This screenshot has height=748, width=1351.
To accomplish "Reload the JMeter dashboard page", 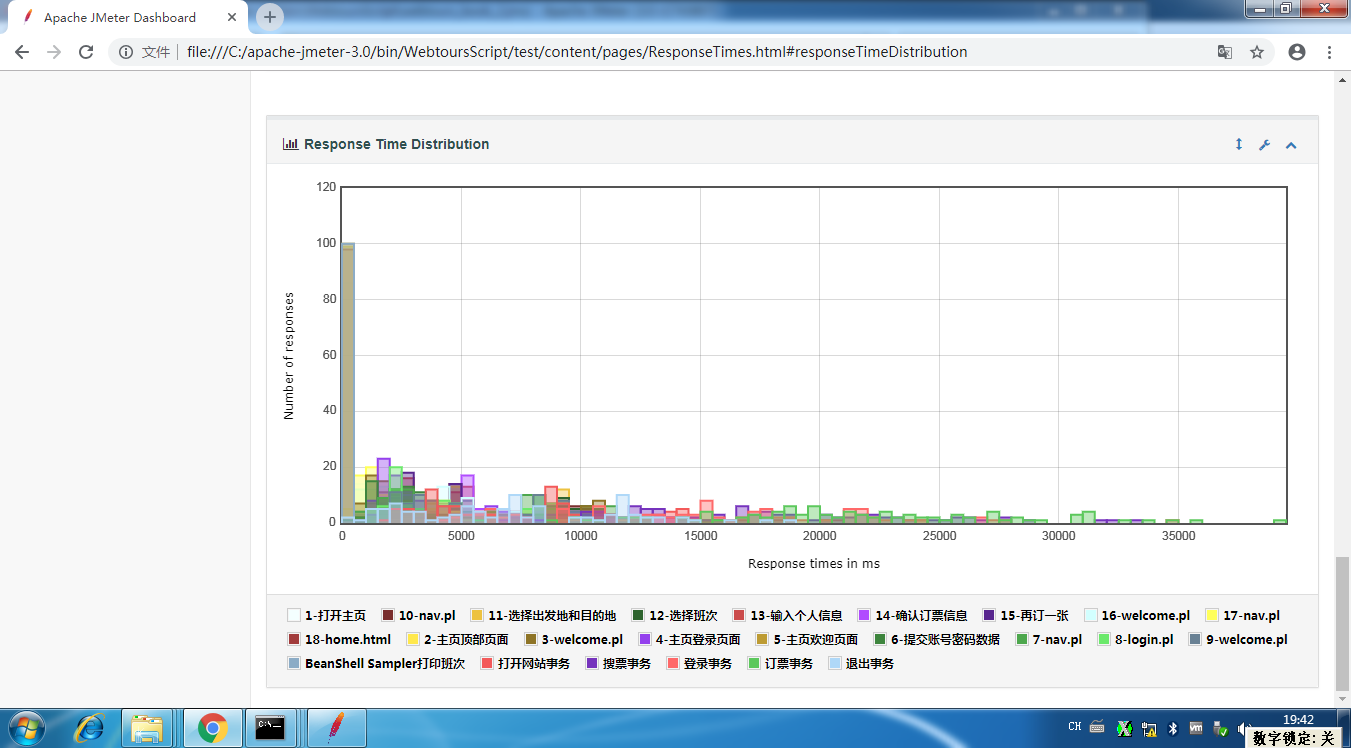I will [x=86, y=52].
